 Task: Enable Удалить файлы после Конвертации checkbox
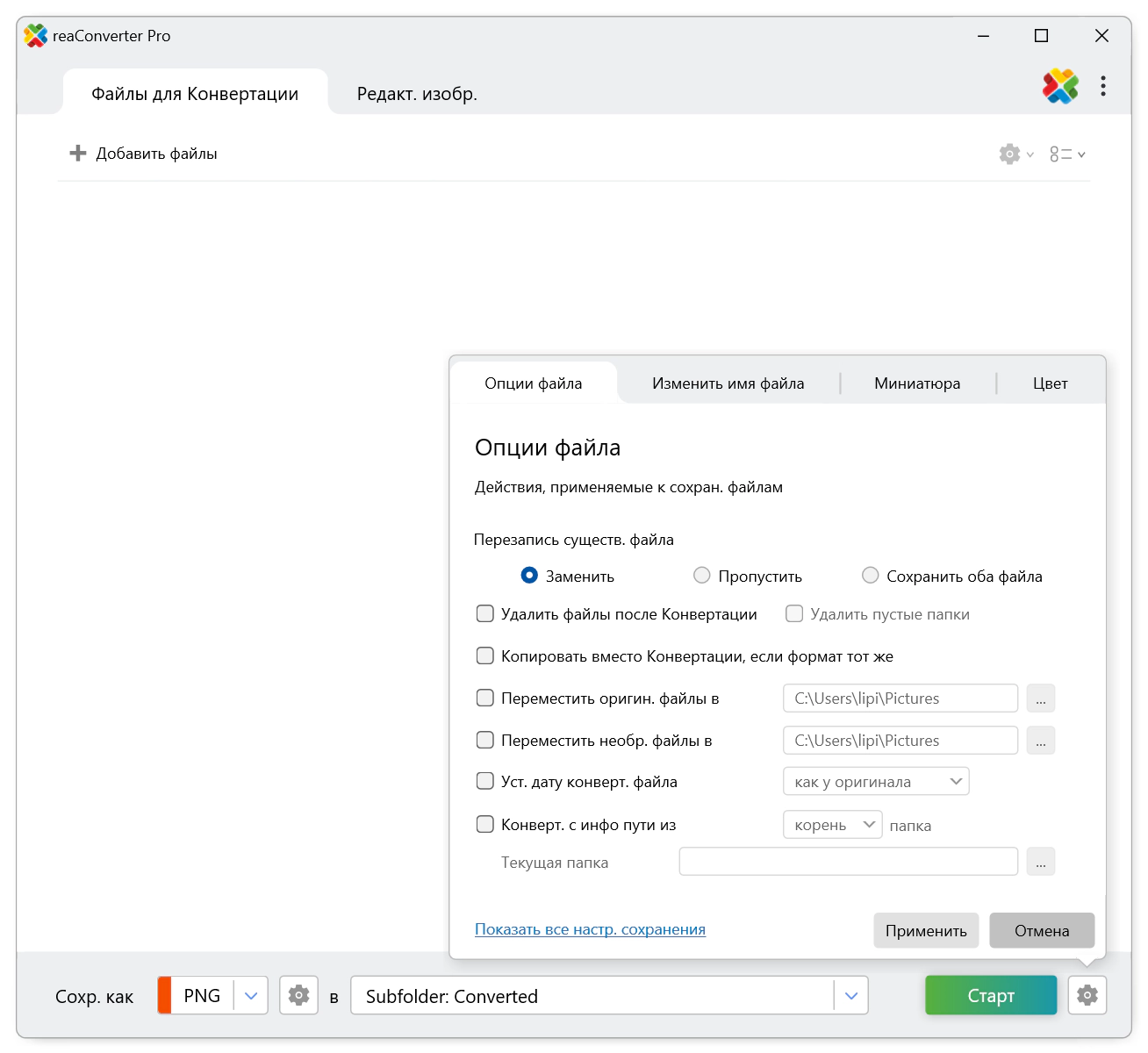point(485,614)
